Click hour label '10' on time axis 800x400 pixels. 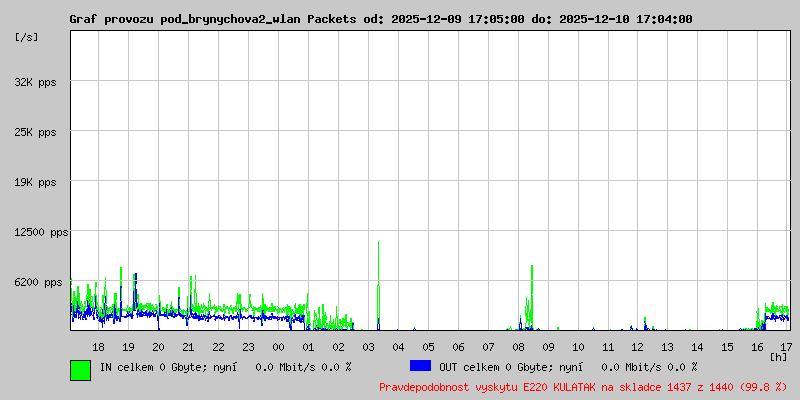click(578, 347)
